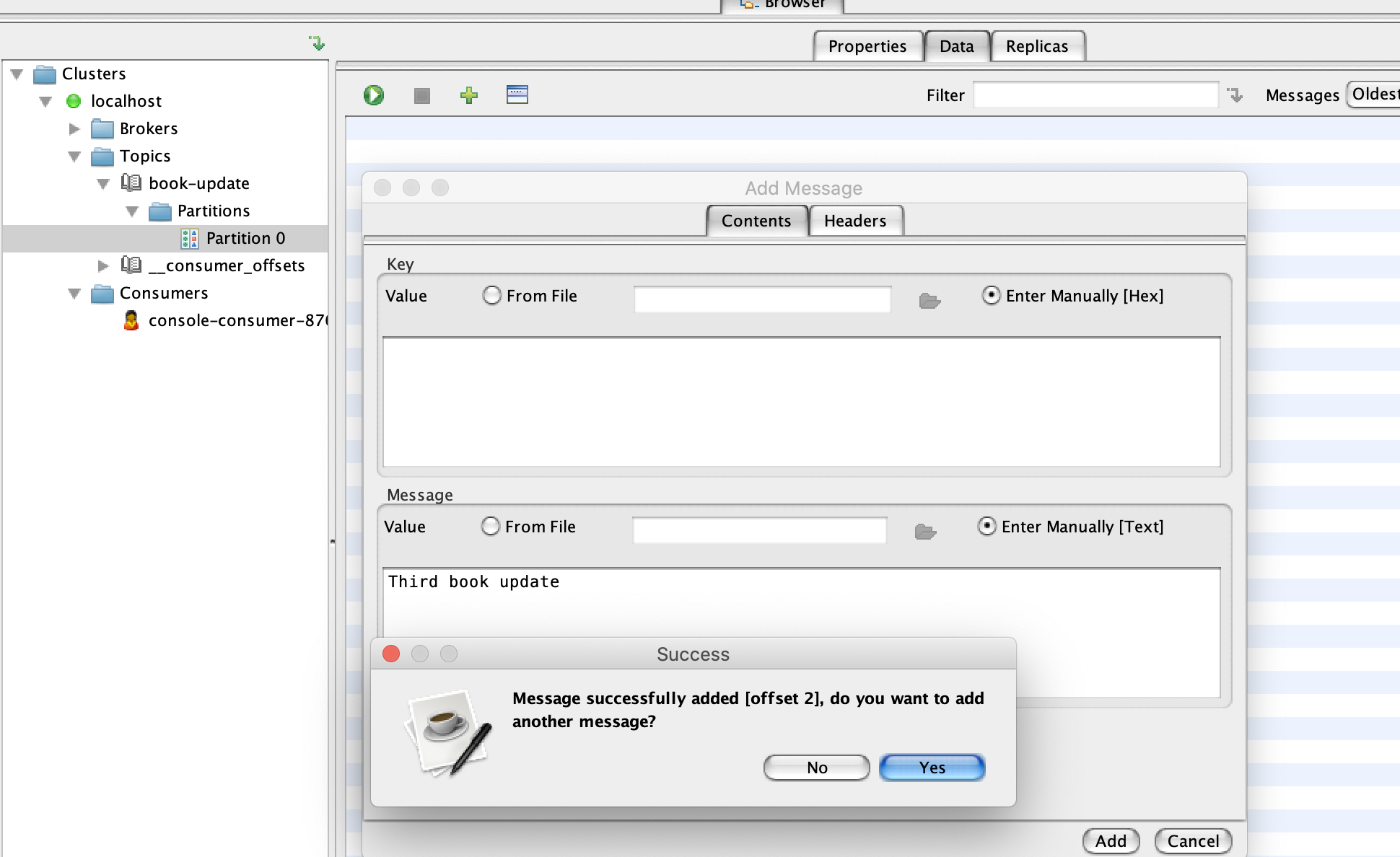Select Enter Manually [Hex] radio button
This screenshot has height=857, width=1400.
pyautogui.click(x=992, y=296)
